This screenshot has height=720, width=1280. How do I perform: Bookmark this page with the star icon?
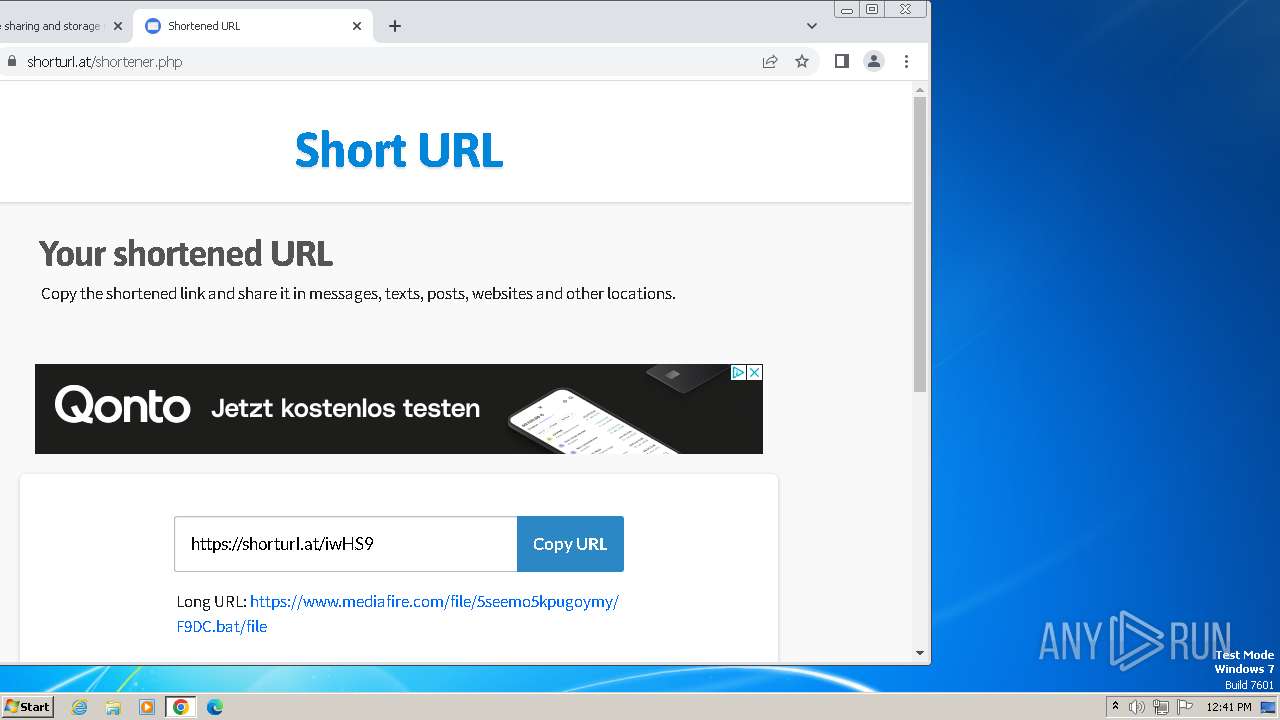click(802, 61)
